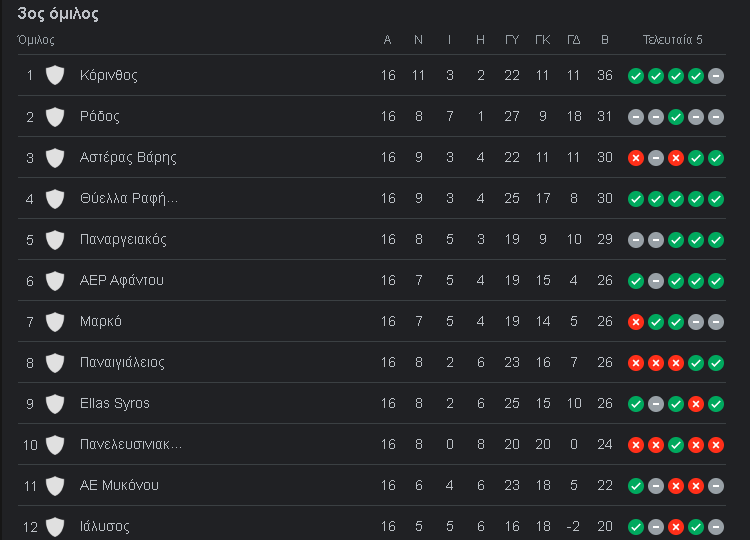Sort table by the Β points column
The image size is (750, 540).
click(605, 40)
